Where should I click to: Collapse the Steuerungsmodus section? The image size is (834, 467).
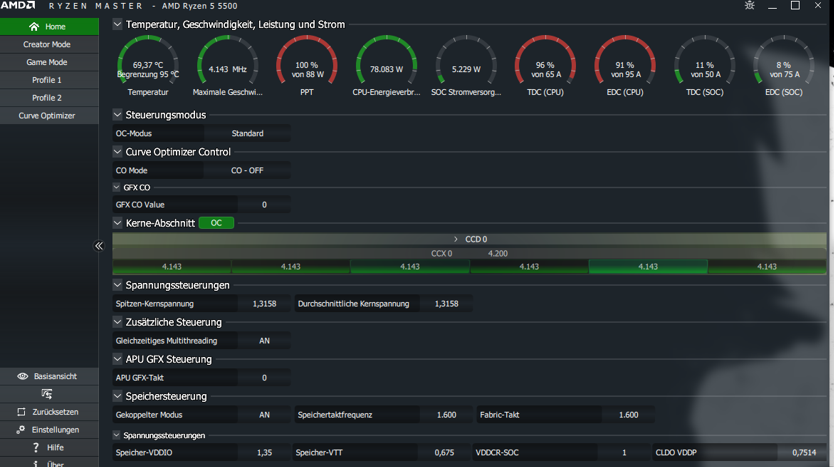[118, 115]
